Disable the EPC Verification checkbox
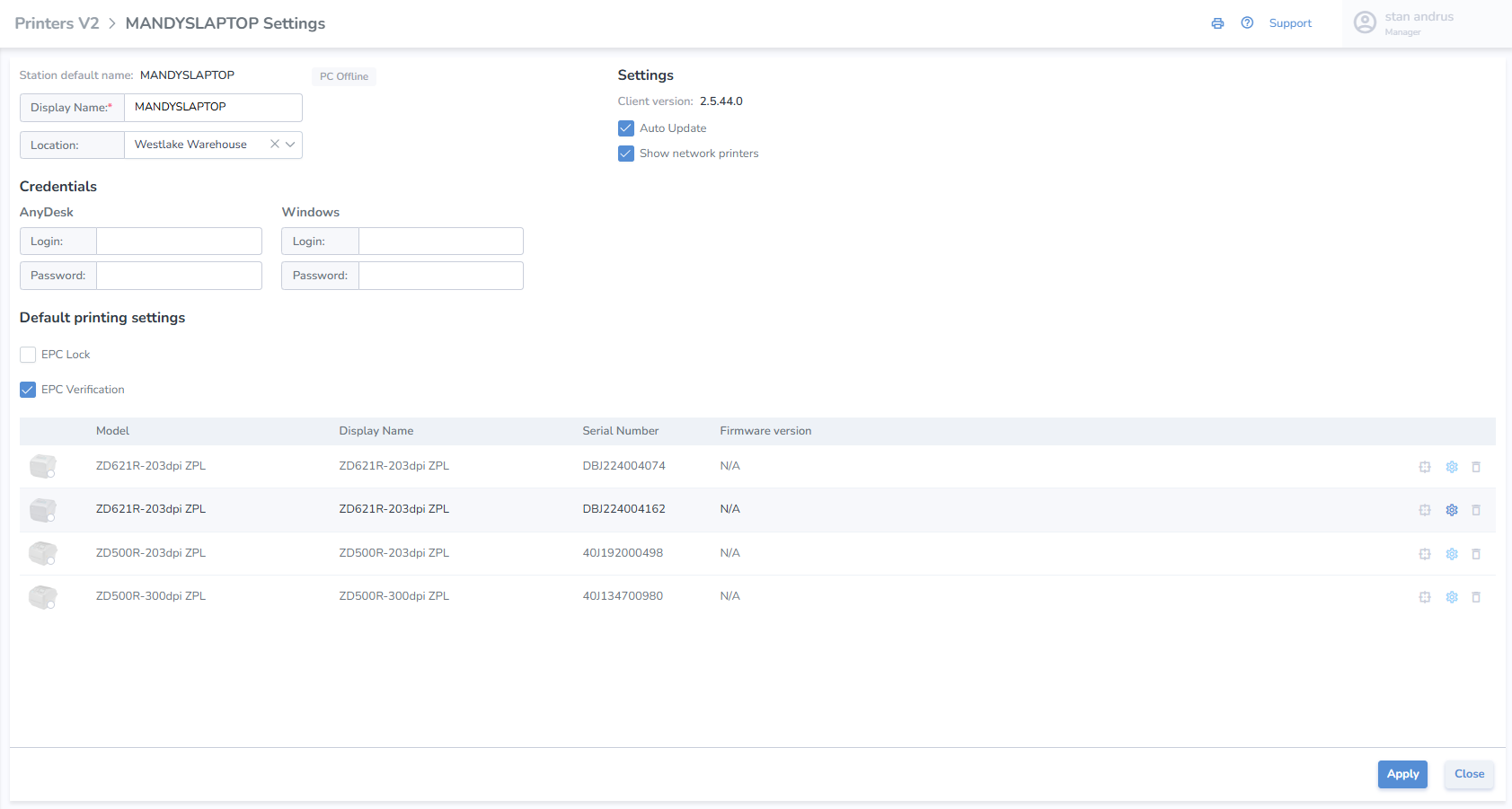 point(28,390)
